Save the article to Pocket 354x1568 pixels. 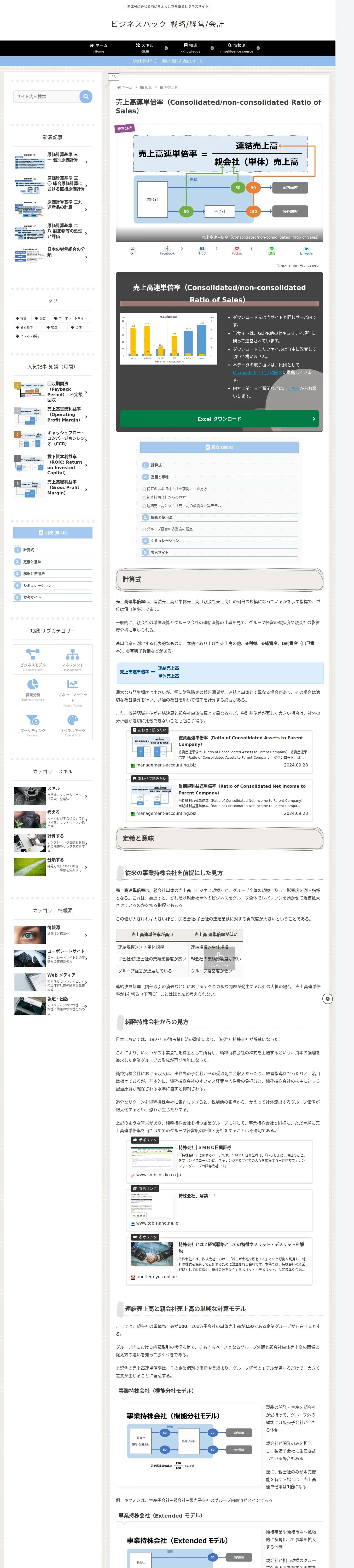tap(237, 250)
